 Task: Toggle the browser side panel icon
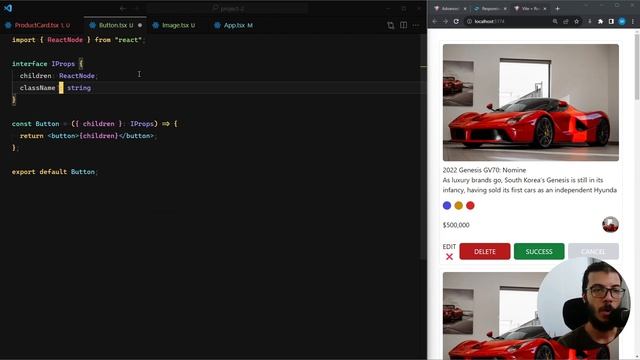[x=611, y=21]
